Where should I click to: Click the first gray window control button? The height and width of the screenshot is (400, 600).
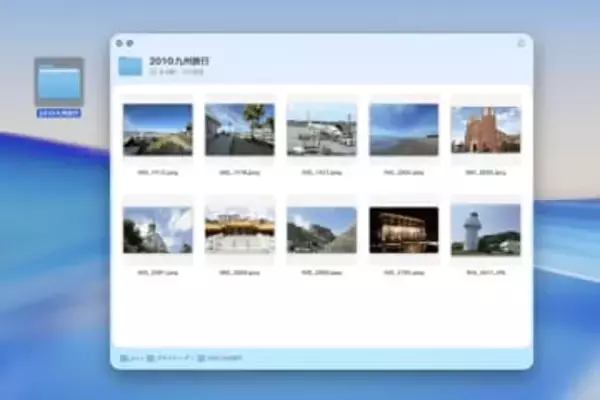click(x=119, y=43)
